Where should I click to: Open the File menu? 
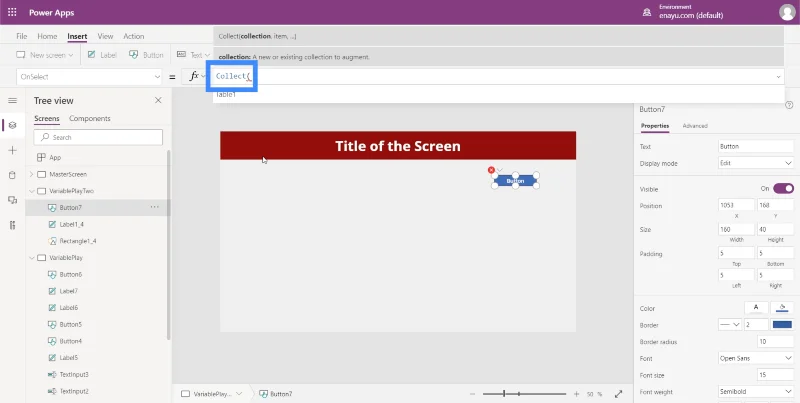point(21,36)
